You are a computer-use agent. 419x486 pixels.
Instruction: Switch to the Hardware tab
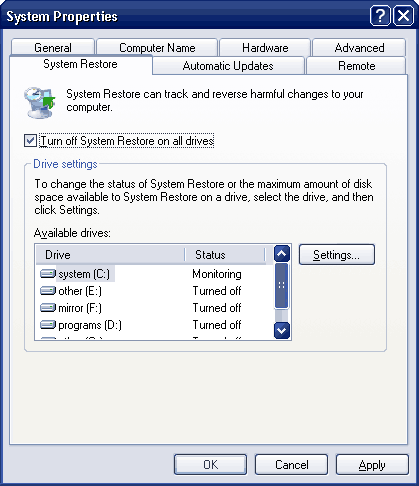[x=265, y=48]
